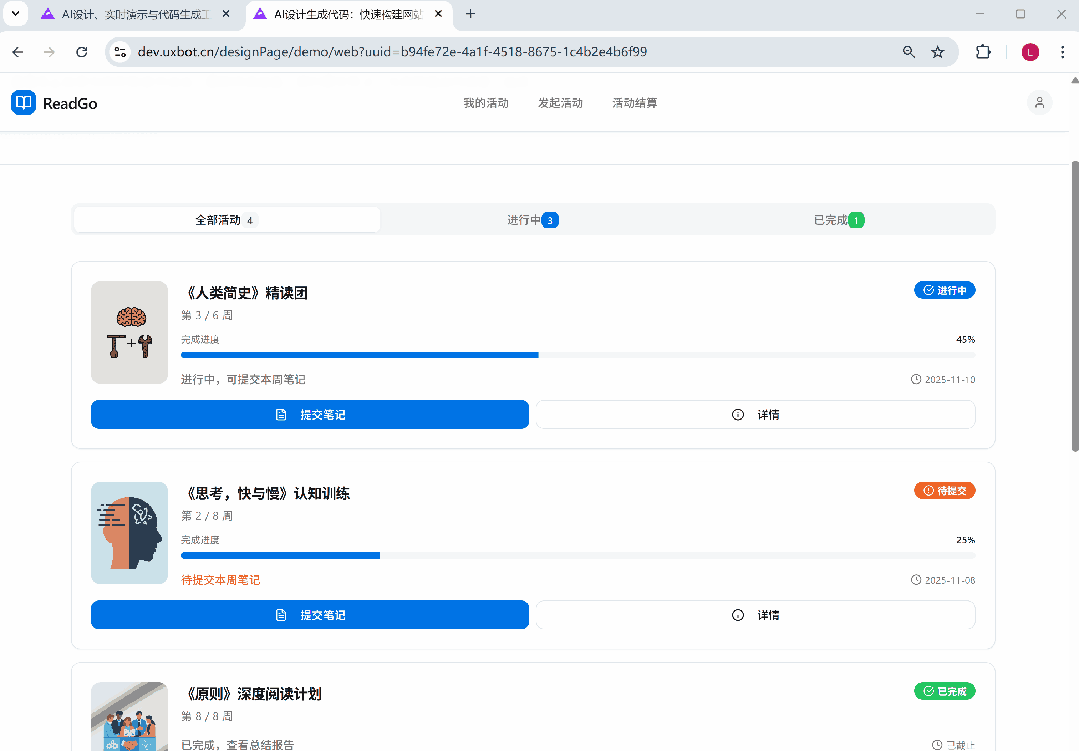This screenshot has width=1079, height=751.
Task: Click 提交笔记 for 《人类简史》精读团
Action: point(310,415)
